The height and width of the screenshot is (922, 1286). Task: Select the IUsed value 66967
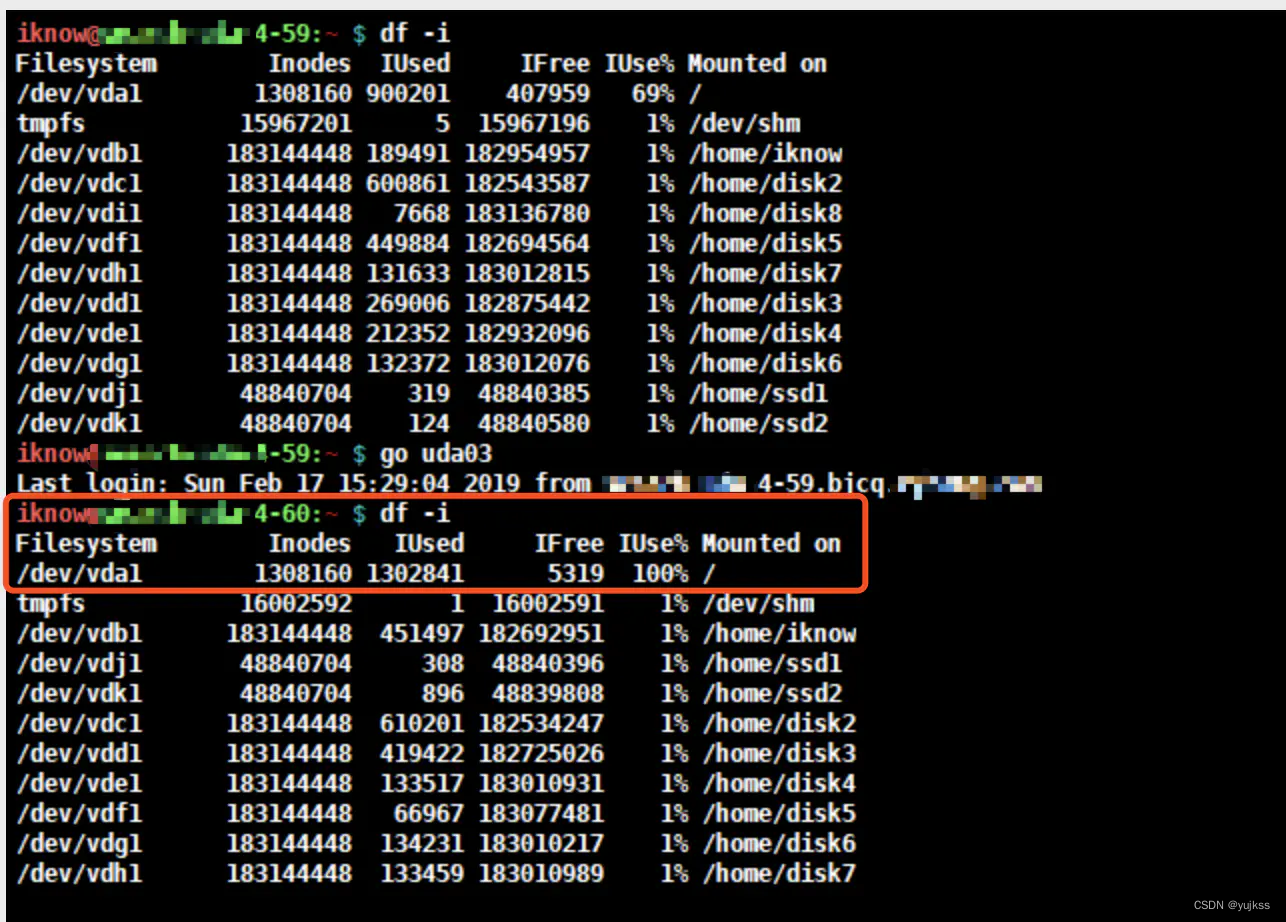click(429, 814)
